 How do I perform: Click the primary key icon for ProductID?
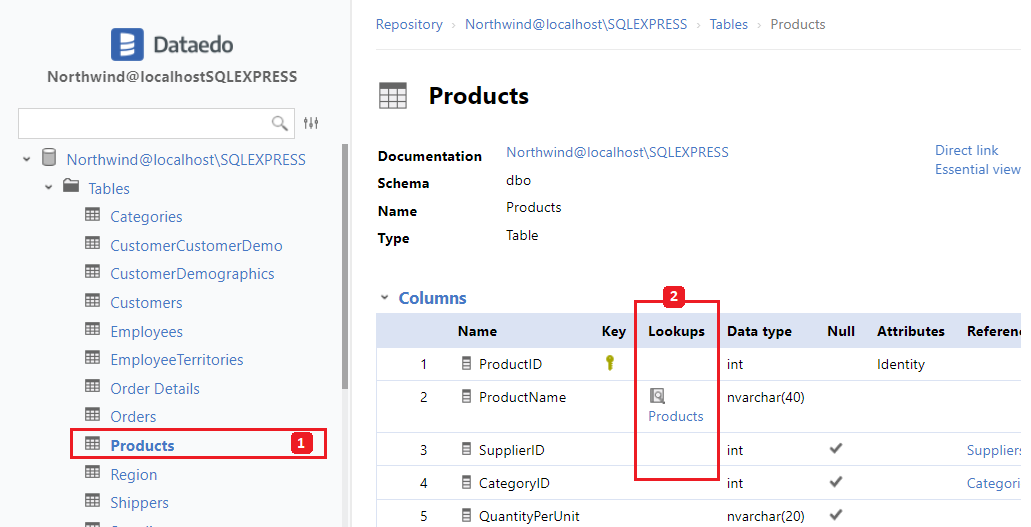[610, 363]
